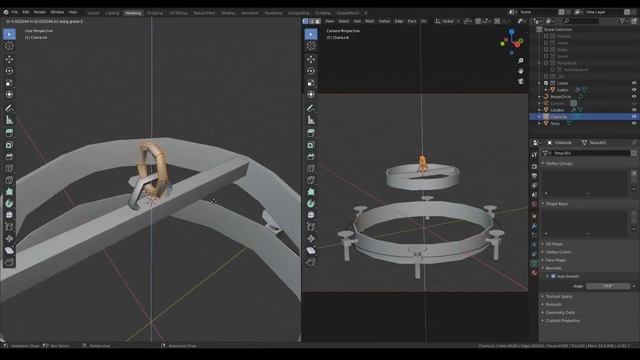Open the Face menu in Camera viewport header

pos(412,21)
